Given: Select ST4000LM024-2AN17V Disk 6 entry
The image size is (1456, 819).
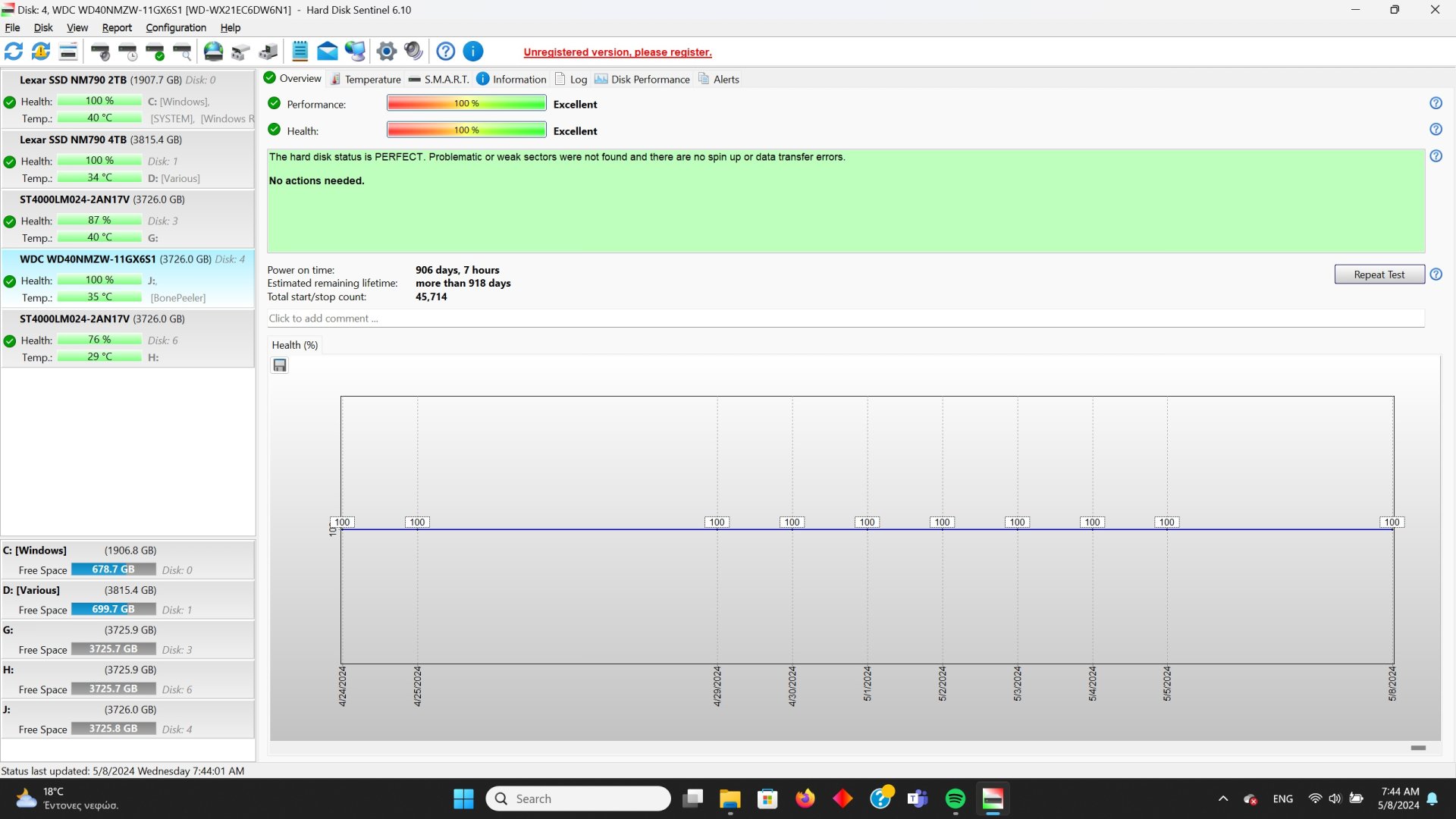Looking at the screenshot, I should [x=128, y=339].
